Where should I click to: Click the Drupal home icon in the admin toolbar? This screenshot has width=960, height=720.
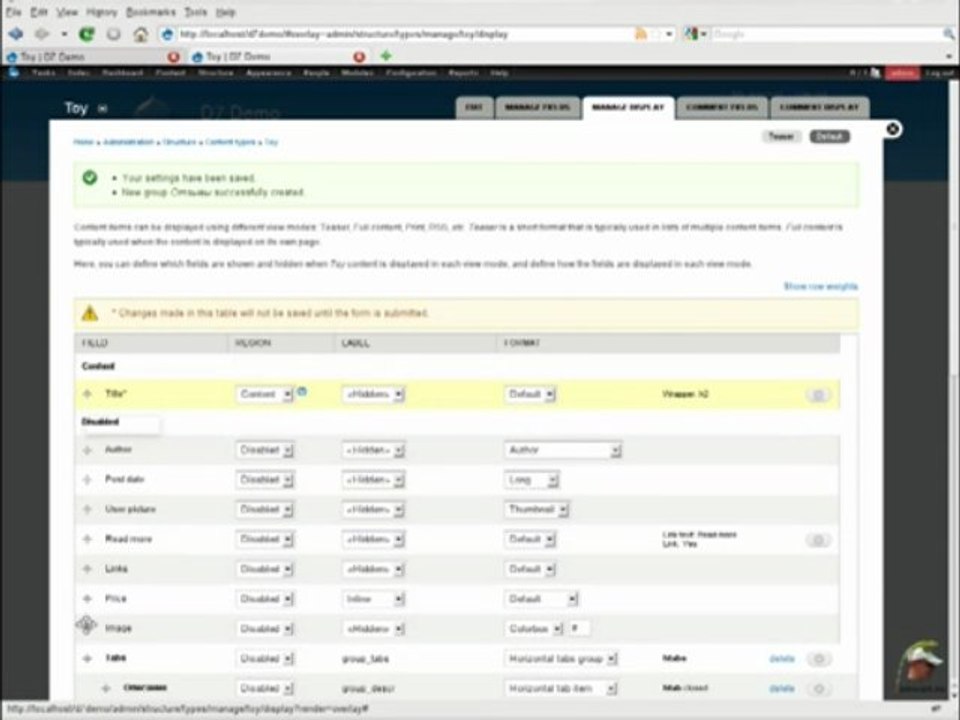coord(13,73)
